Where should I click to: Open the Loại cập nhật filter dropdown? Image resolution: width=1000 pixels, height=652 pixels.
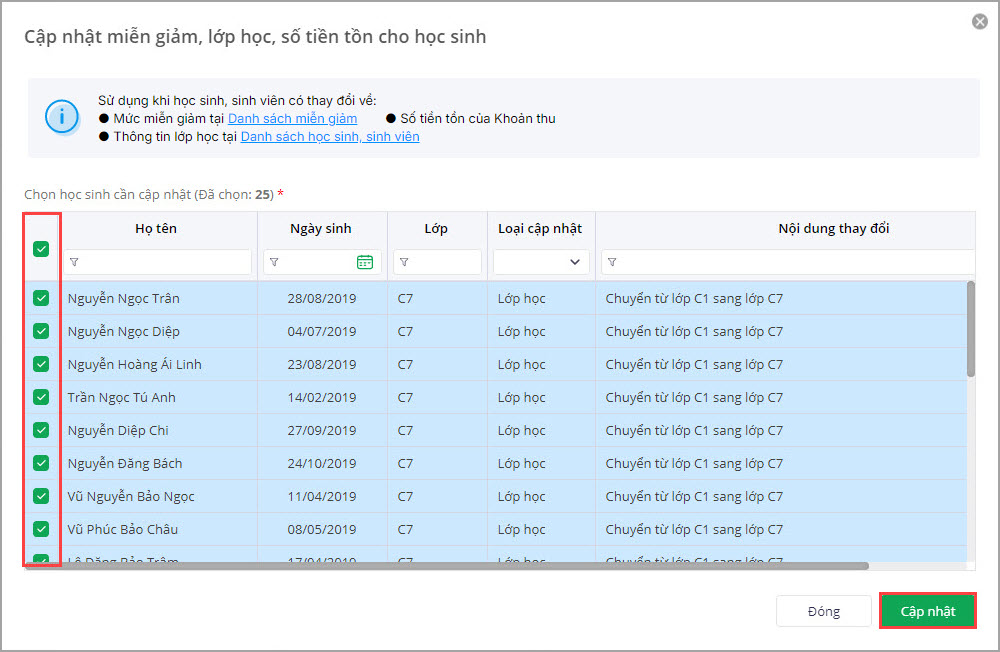pos(541,262)
